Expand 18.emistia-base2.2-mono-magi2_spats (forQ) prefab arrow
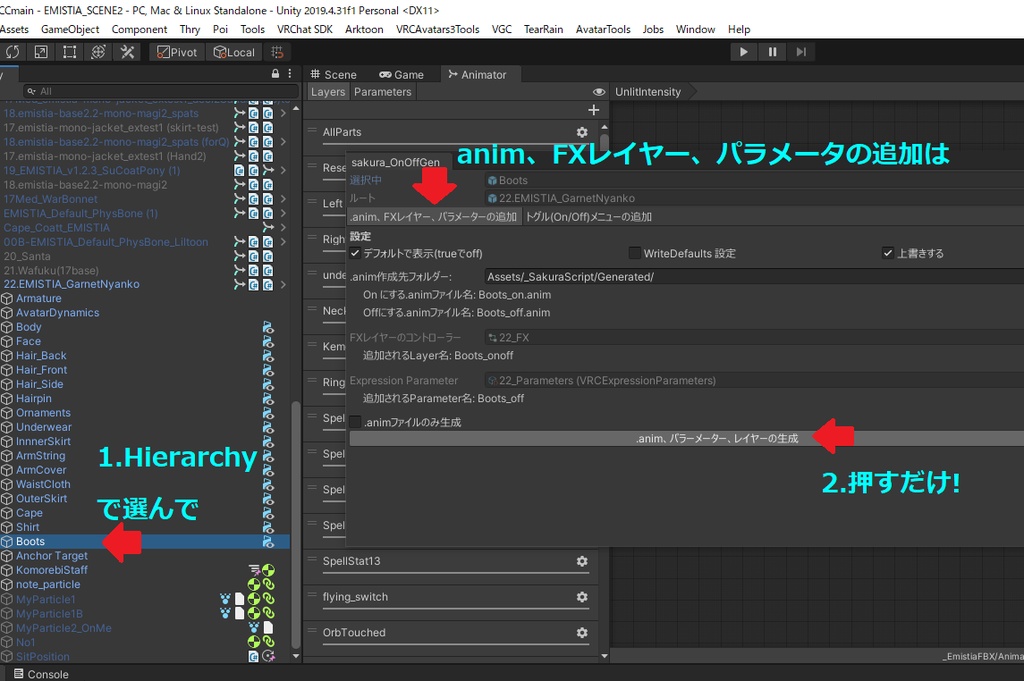Viewport: 1024px width, 681px height. click(x=283, y=142)
